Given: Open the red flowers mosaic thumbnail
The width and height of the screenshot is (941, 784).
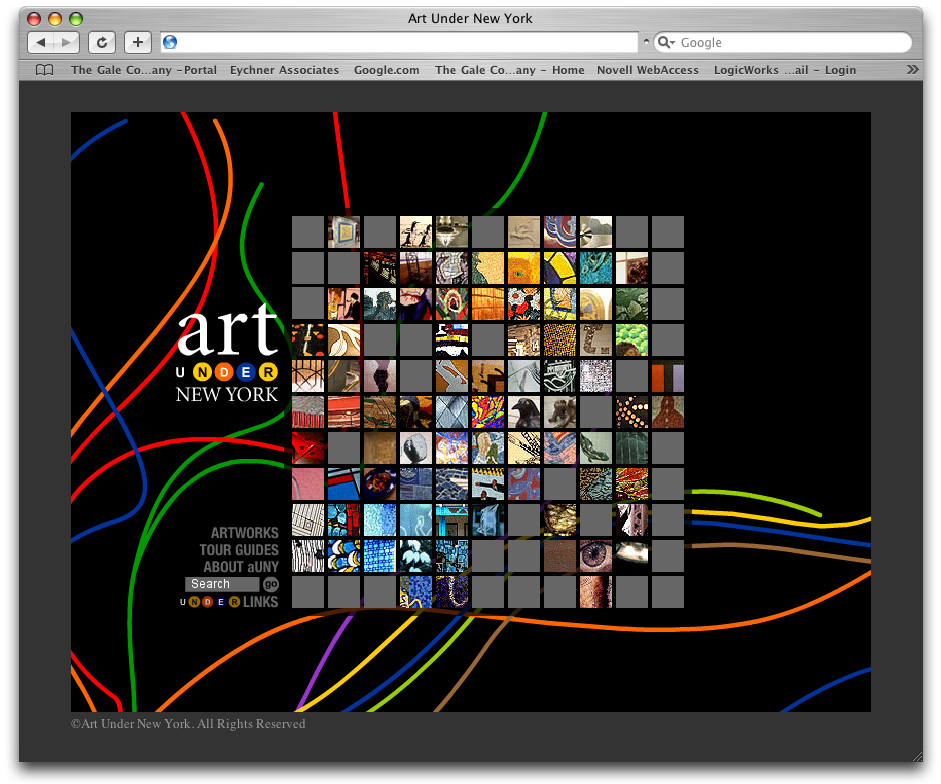Looking at the screenshot, I should tap(524, 304).
